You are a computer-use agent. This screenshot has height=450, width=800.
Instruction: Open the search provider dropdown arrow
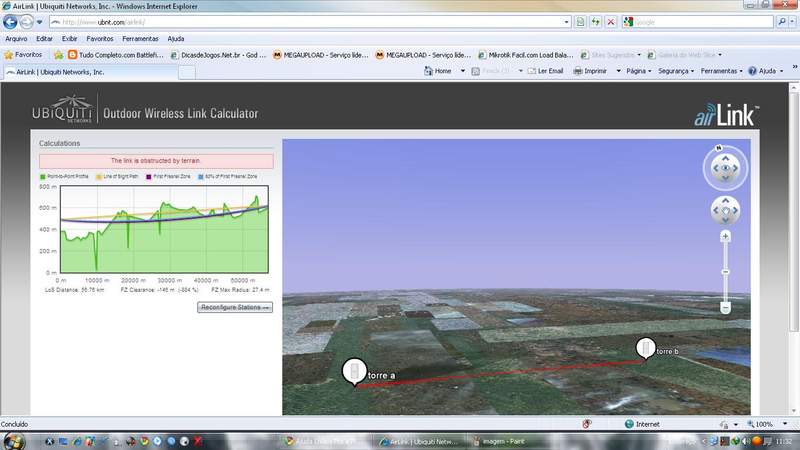pyautogui.click(x=792, y=22)
